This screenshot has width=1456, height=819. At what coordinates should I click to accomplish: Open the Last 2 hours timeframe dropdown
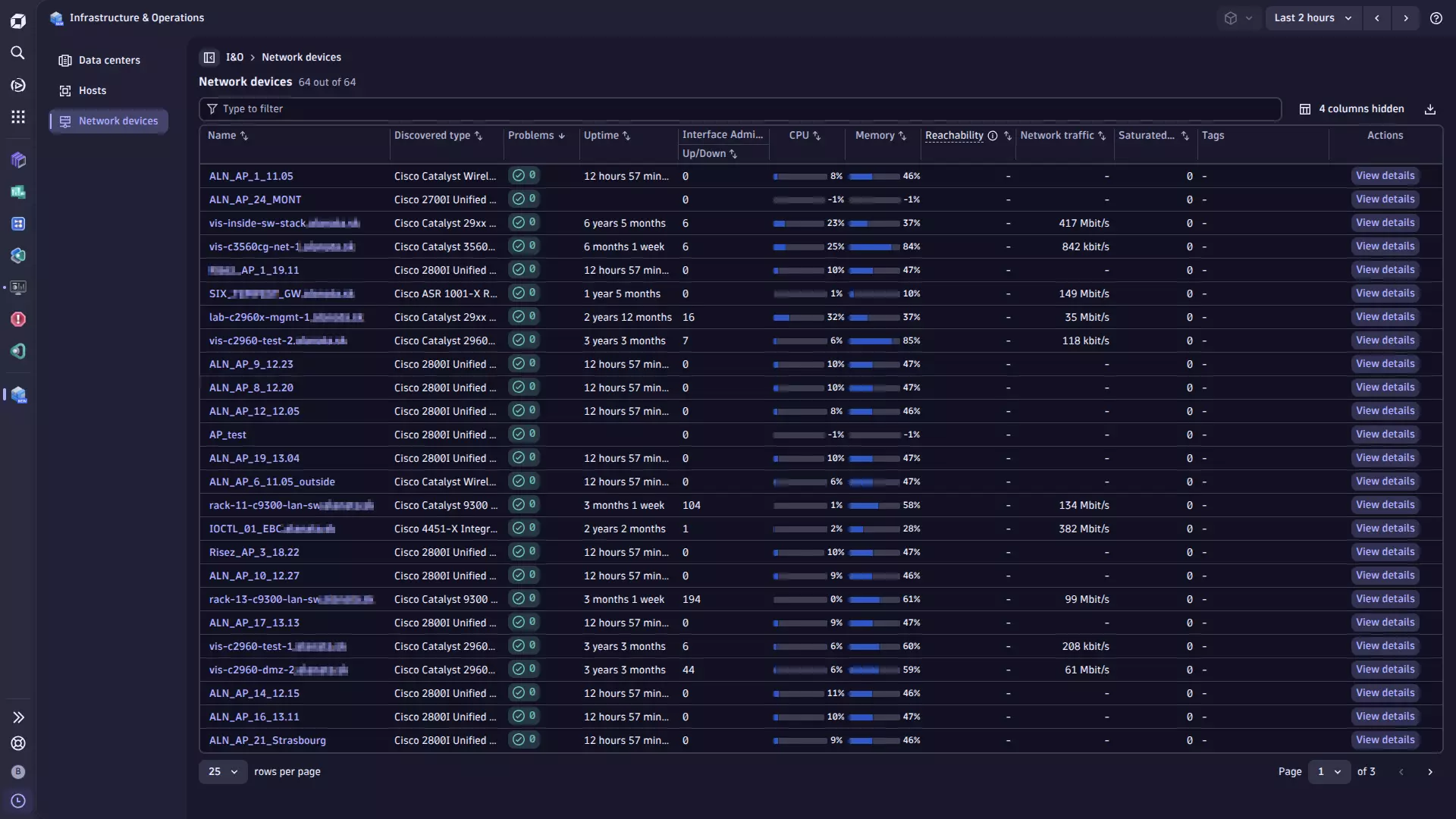coord(1313,17)
